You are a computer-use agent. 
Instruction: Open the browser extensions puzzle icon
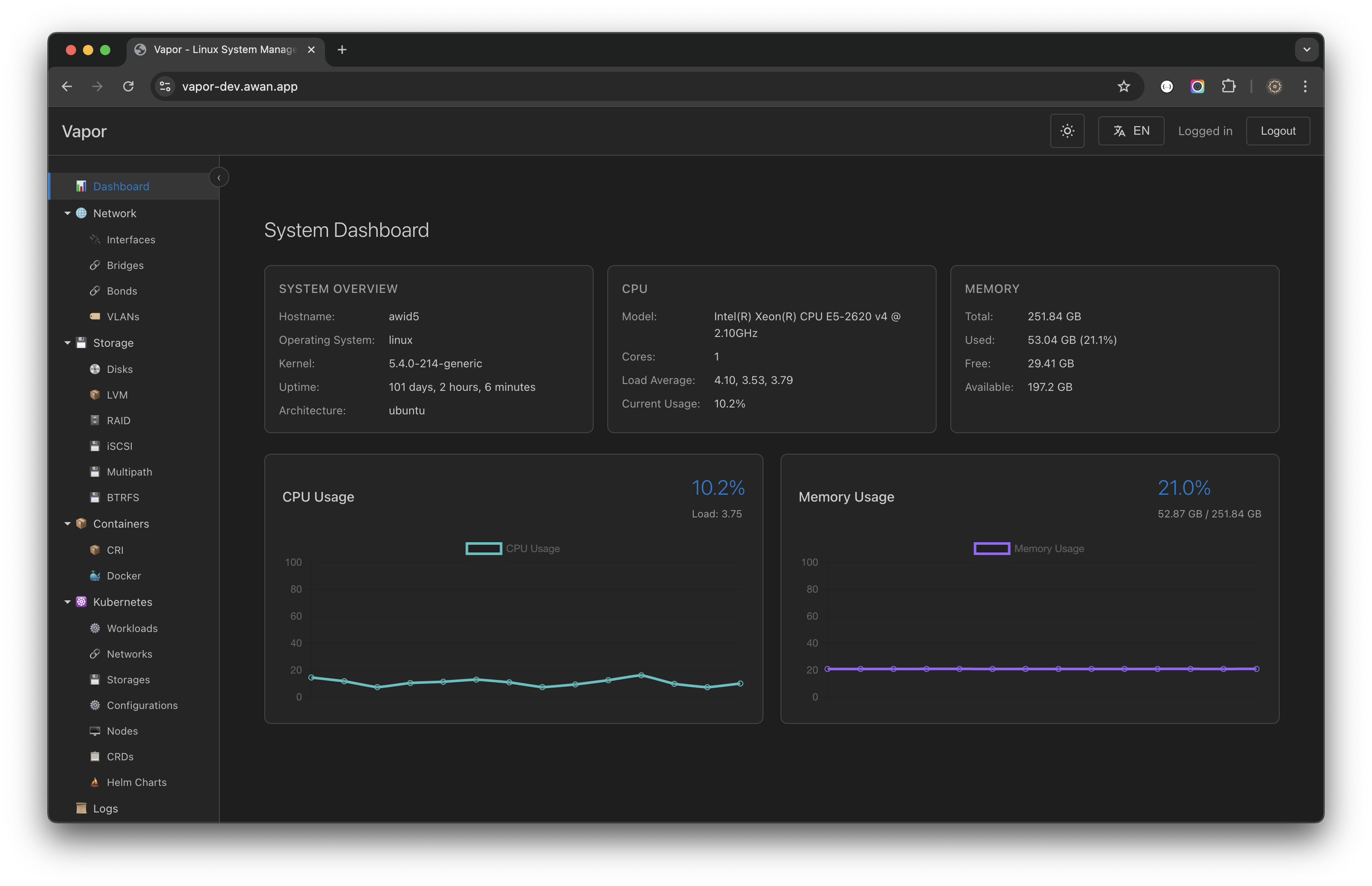1228,86
